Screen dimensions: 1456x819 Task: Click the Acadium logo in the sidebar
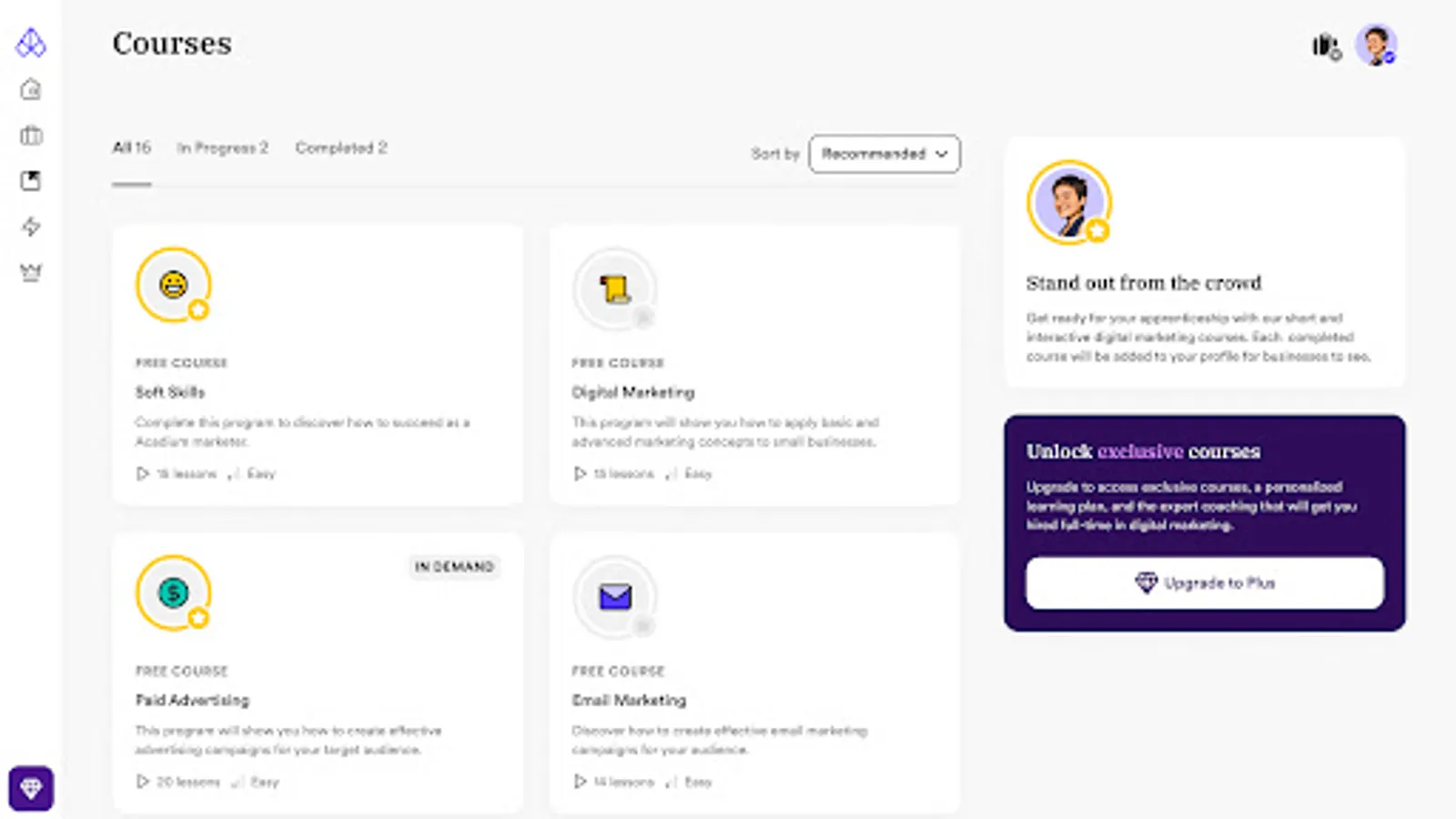click(31, 42)
